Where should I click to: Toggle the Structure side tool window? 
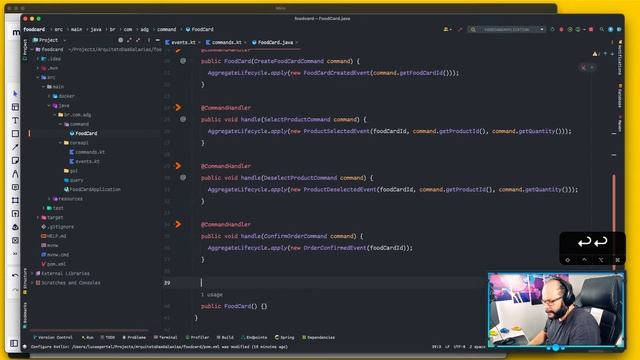pyautogui.click(x=25, y=280)
